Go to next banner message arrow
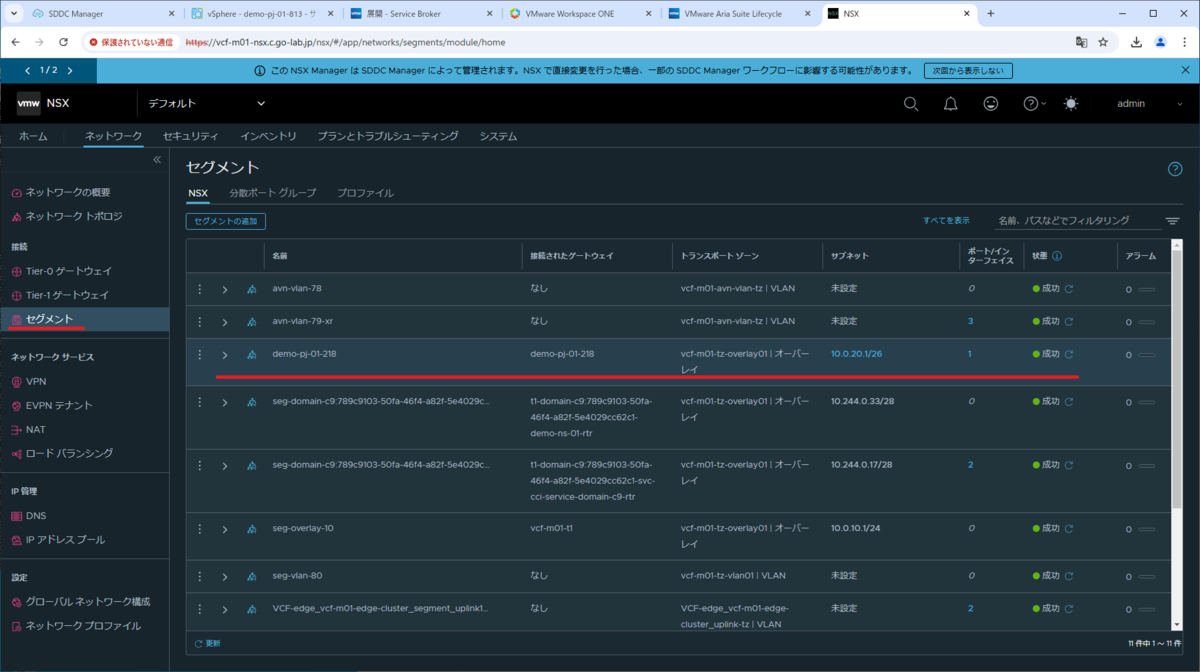The width and height of the screenshot is (1200, 672). pos(69,71)
